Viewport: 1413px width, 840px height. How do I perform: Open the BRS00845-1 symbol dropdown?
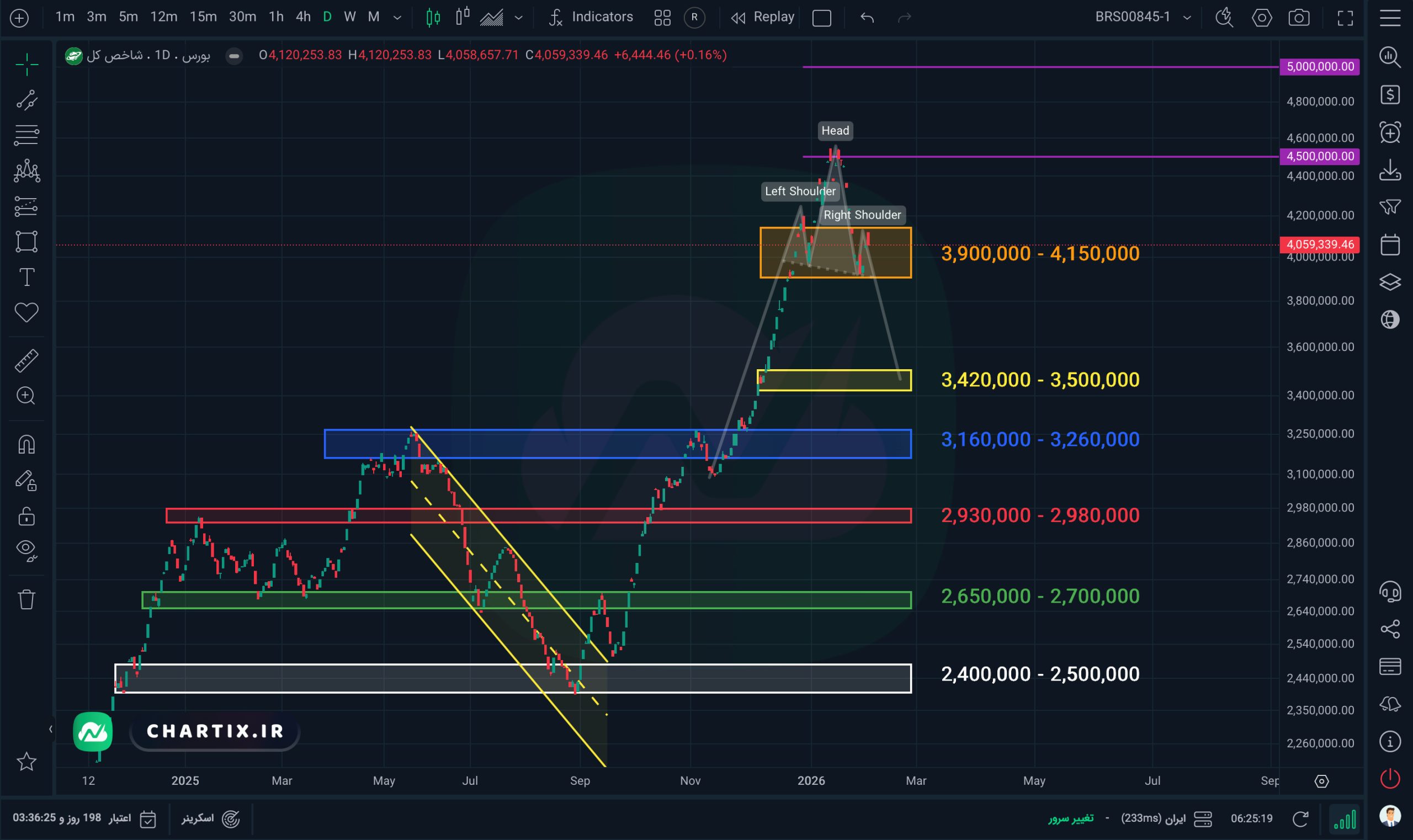(1187, 18)
